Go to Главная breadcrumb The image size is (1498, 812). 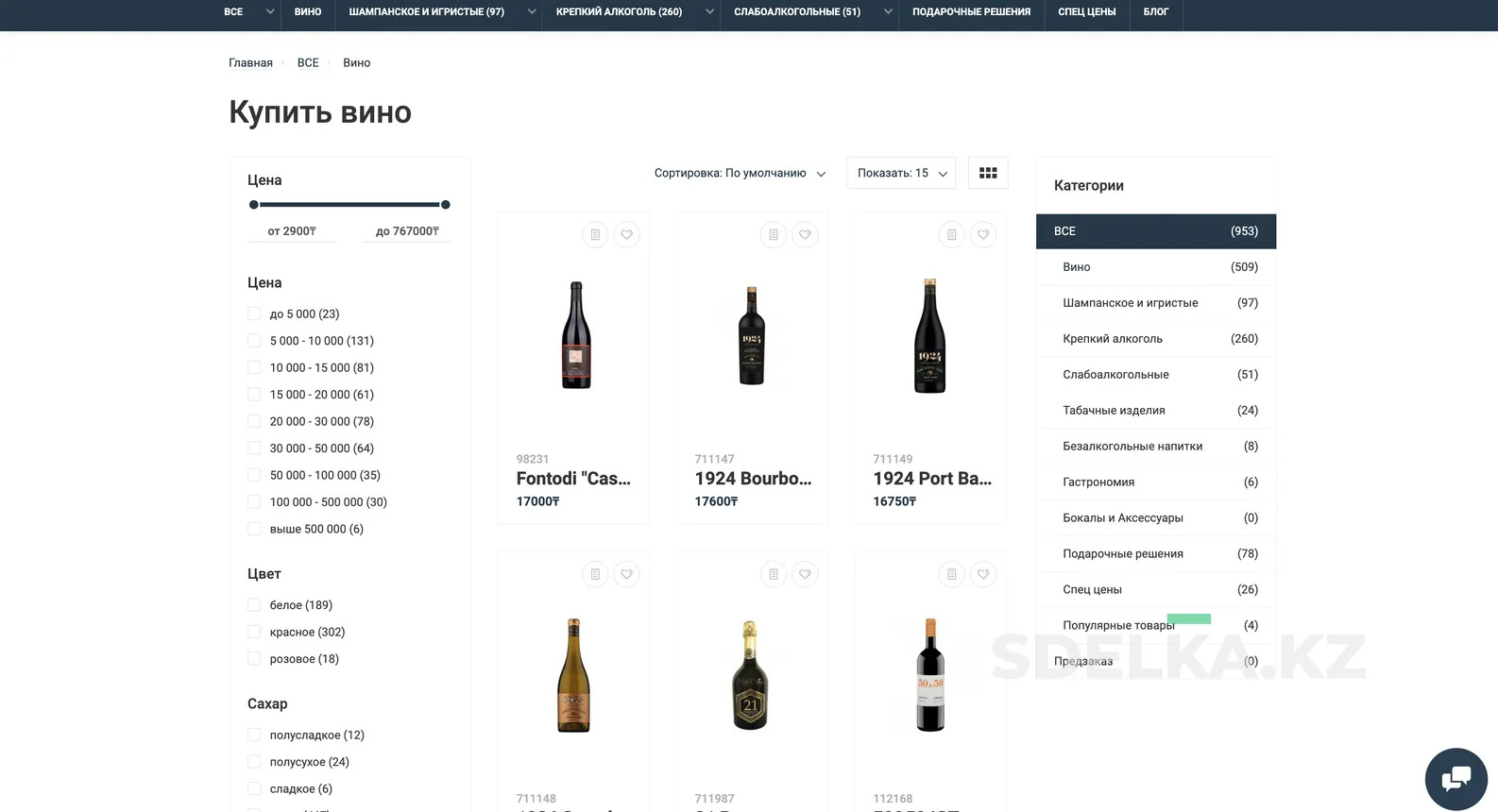tap(250, 62)
